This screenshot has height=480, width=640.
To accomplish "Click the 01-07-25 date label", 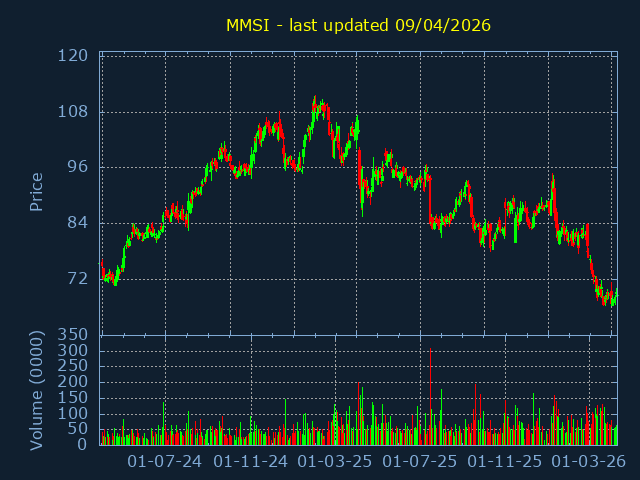I will (420, 462).
